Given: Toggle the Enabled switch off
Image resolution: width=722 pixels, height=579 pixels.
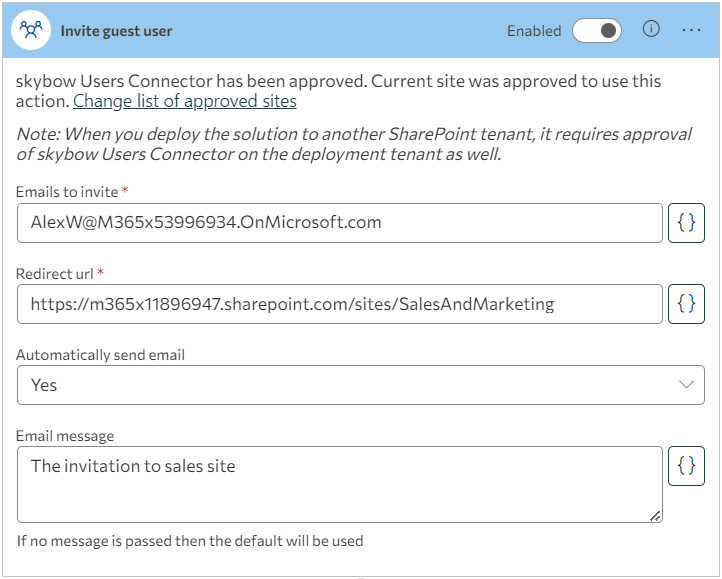Looking at the screenshot, I should coord(597,31).
